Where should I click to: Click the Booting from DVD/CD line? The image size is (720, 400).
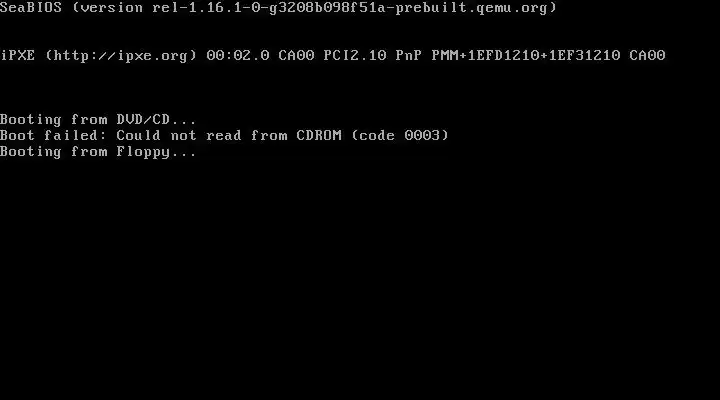(98, 120)
